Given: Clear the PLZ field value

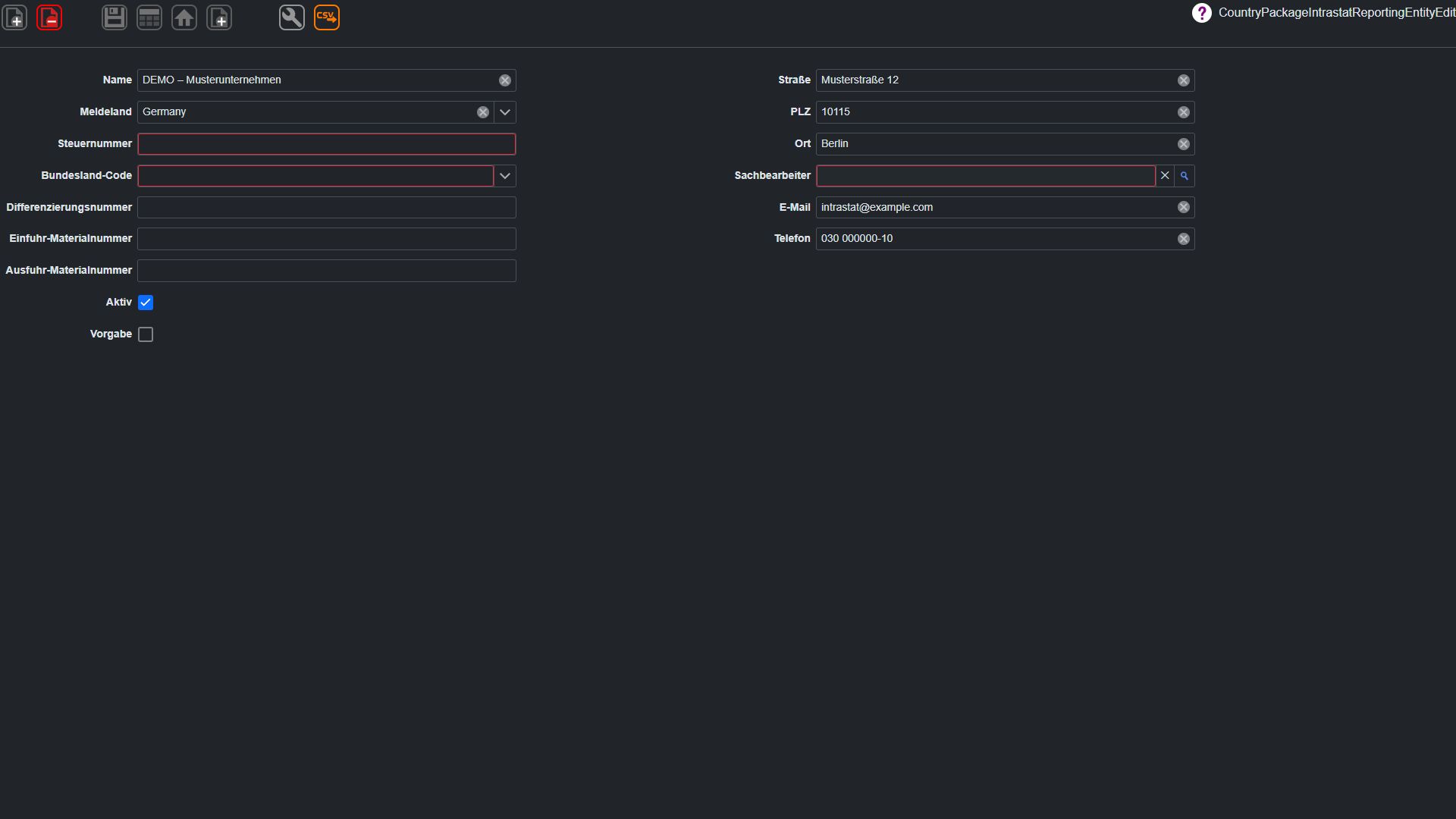Looking at the screenshot, I should click(1184, 112).
